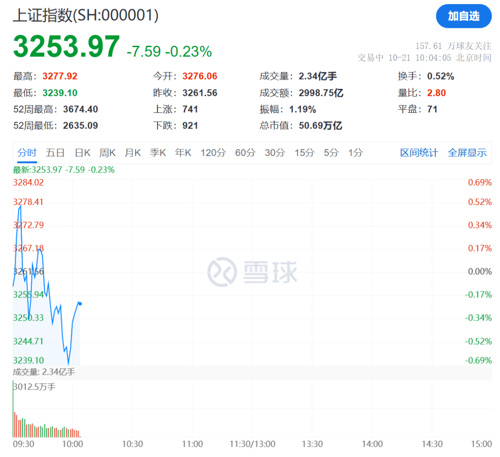Show the 年K chart

pyautogui.click(x=183, y=153)
